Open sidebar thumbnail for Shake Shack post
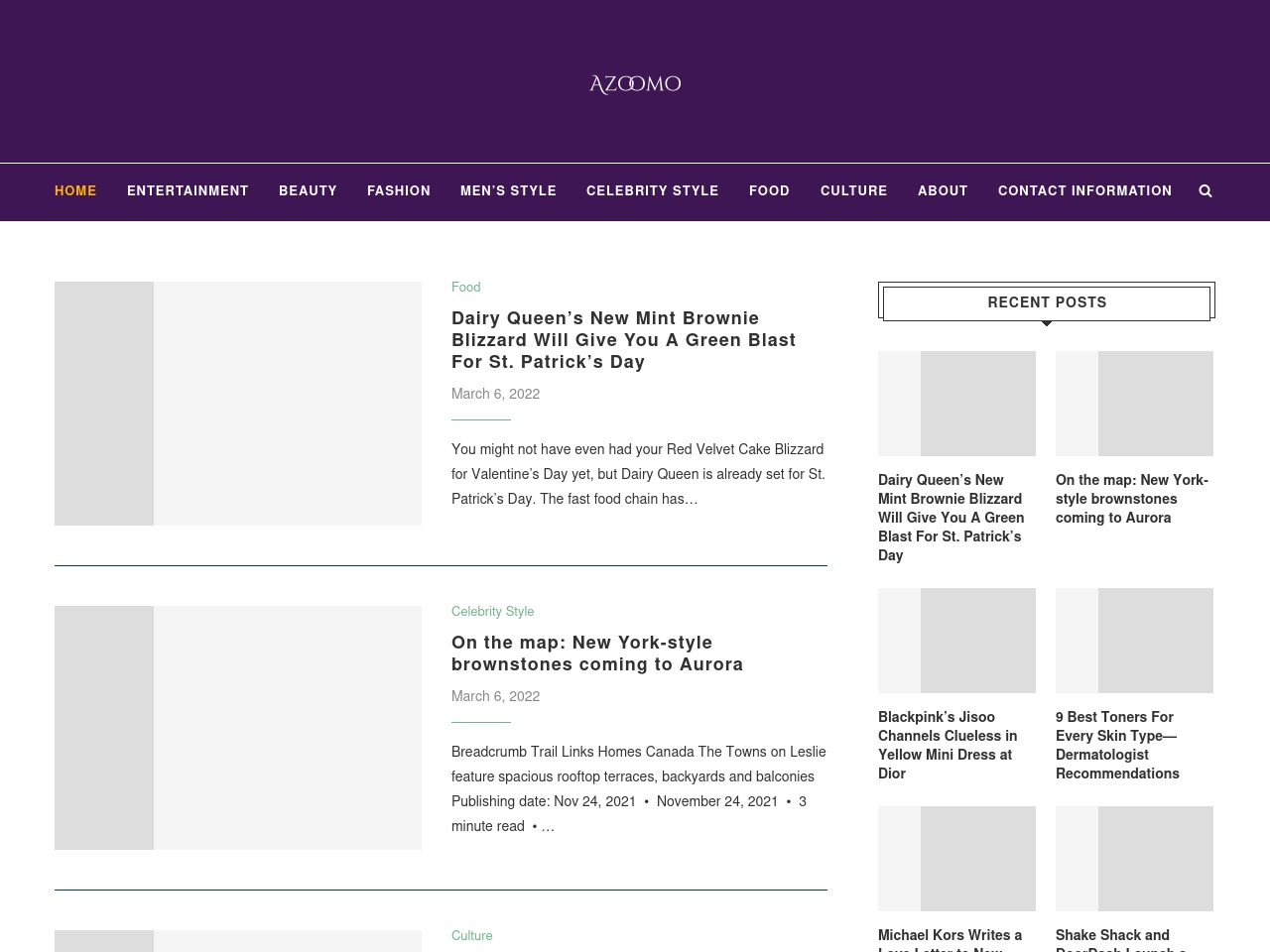The image size is (1270, 952). click(x=1134, y=859)
